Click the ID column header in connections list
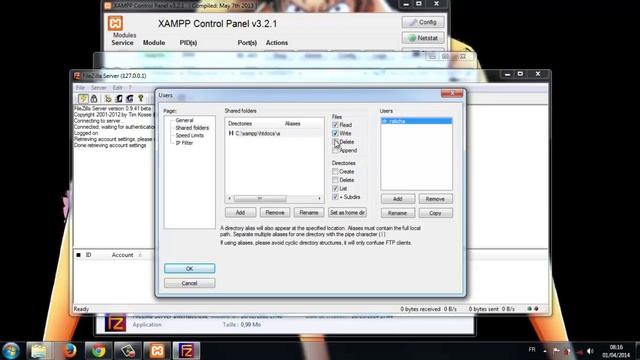This screenshot has width=640, height=360. [88, 255]
